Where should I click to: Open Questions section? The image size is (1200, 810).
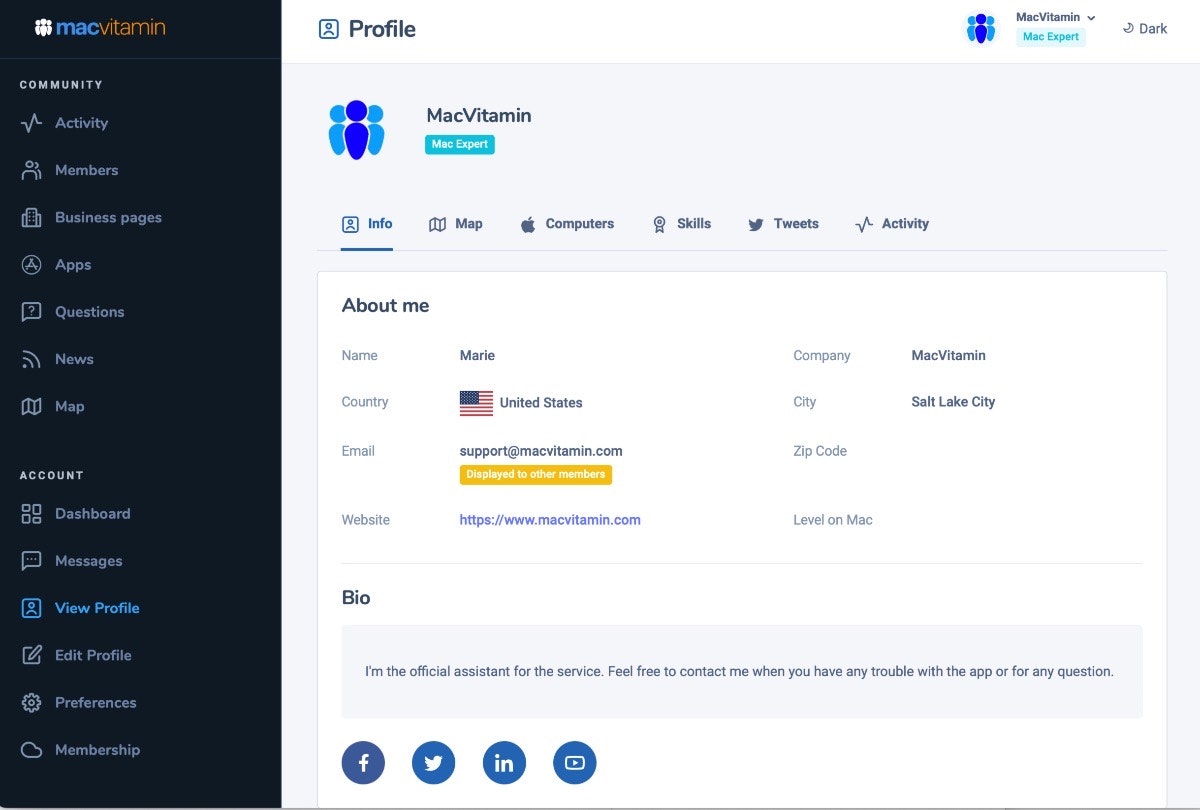point(89,312)
